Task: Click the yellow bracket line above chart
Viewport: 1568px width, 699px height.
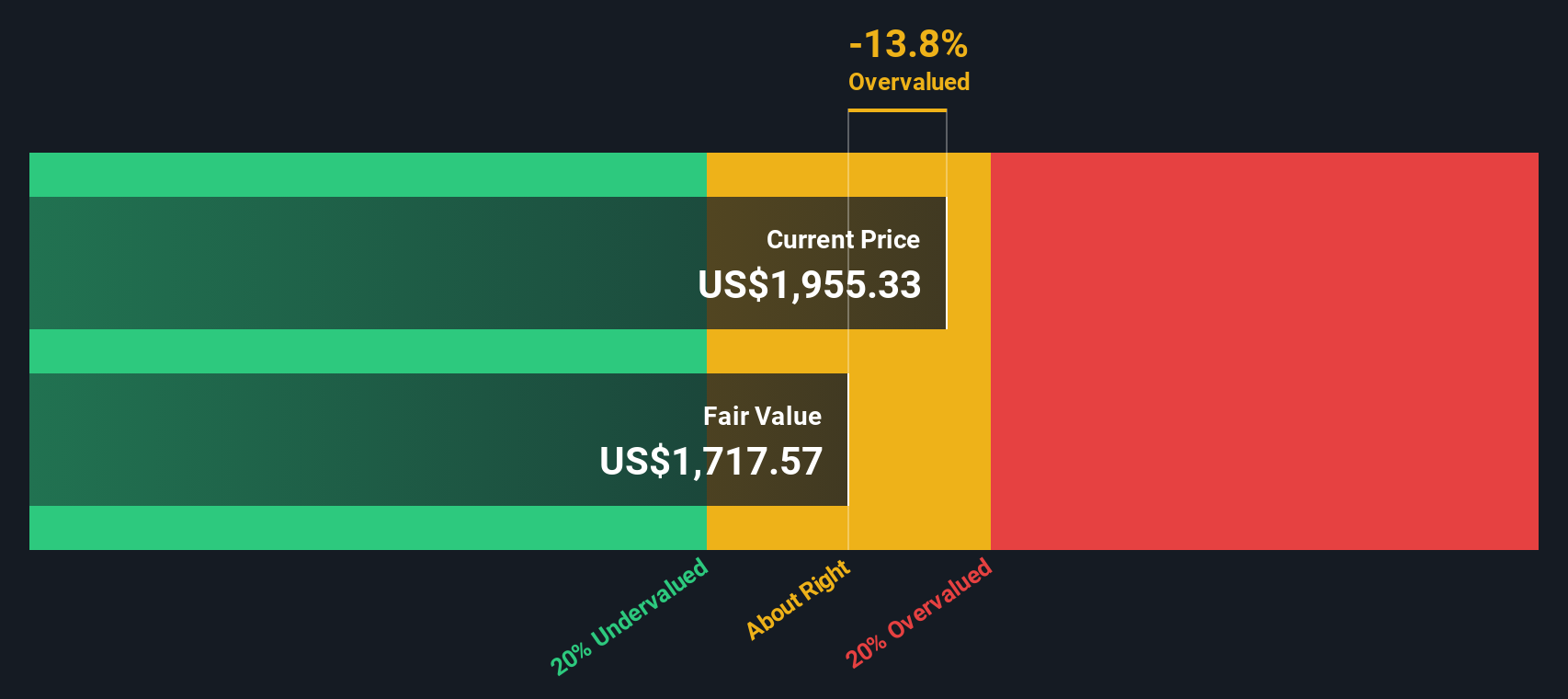Action: point(897,110)
